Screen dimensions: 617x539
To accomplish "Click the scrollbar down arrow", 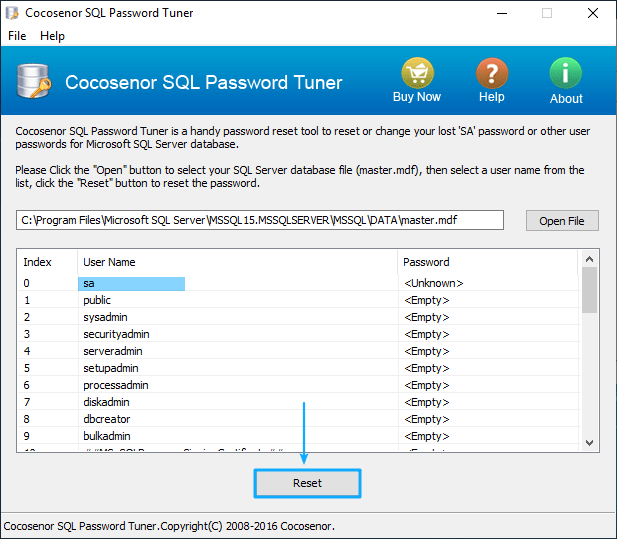I will pyautogui.click(x=589, y=443).
